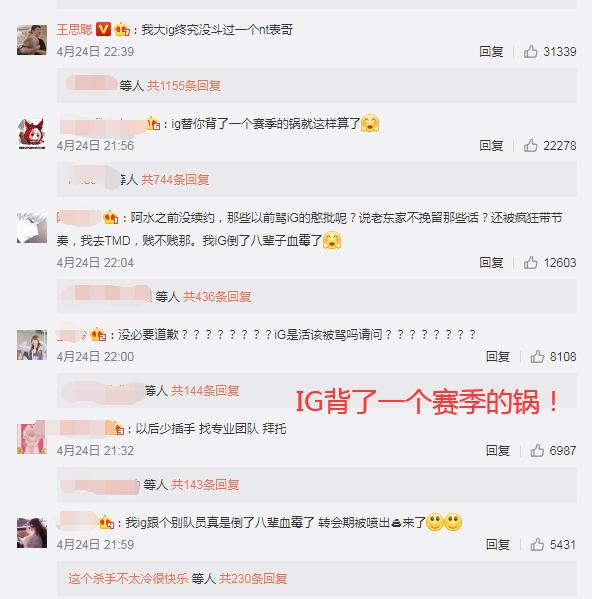Open the 王思聪 username profile link

pyautogui.click(x=74, y=29)
